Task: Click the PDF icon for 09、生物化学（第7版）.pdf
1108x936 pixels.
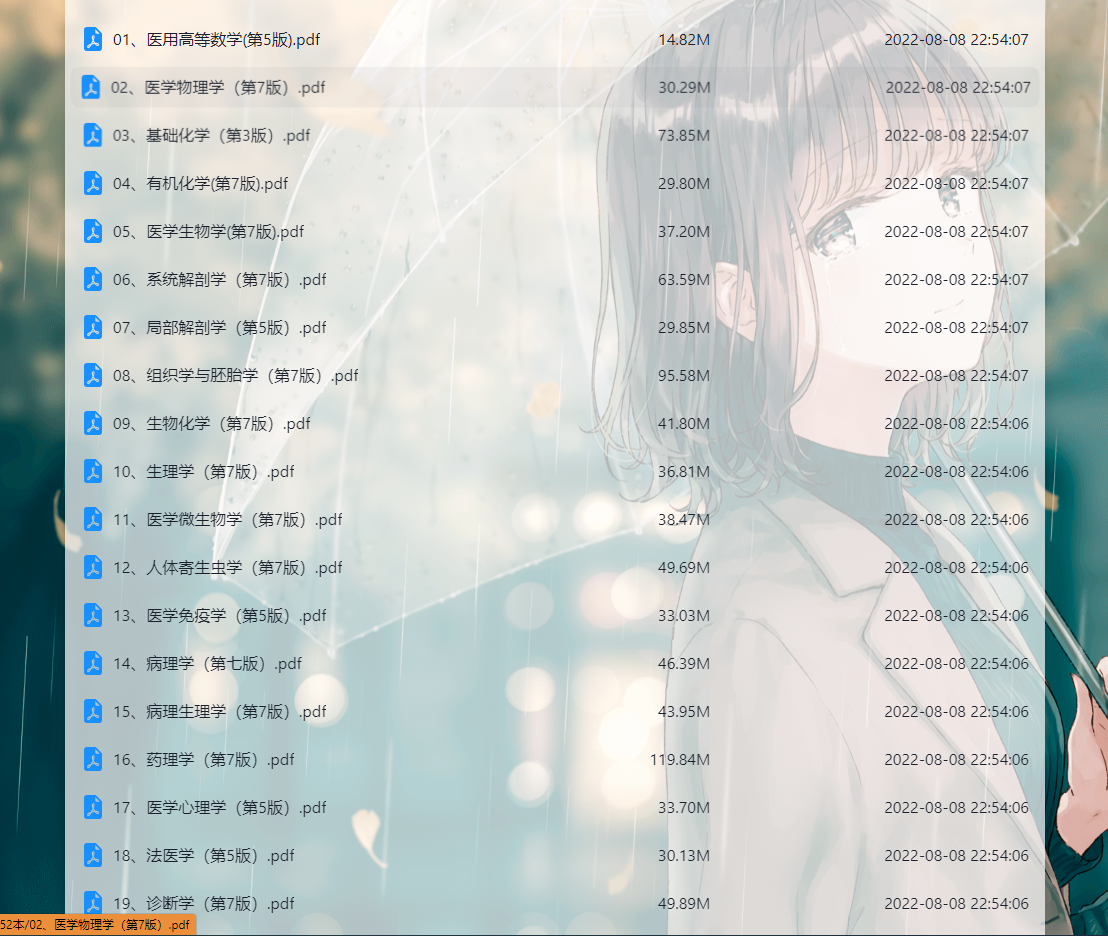Action: 93,424
